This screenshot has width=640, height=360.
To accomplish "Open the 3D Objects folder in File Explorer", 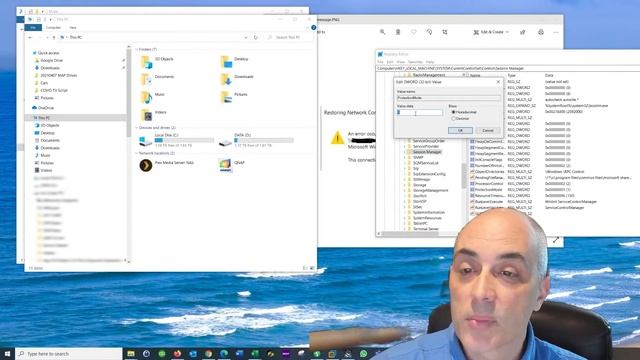I will [x=157, y=61].
